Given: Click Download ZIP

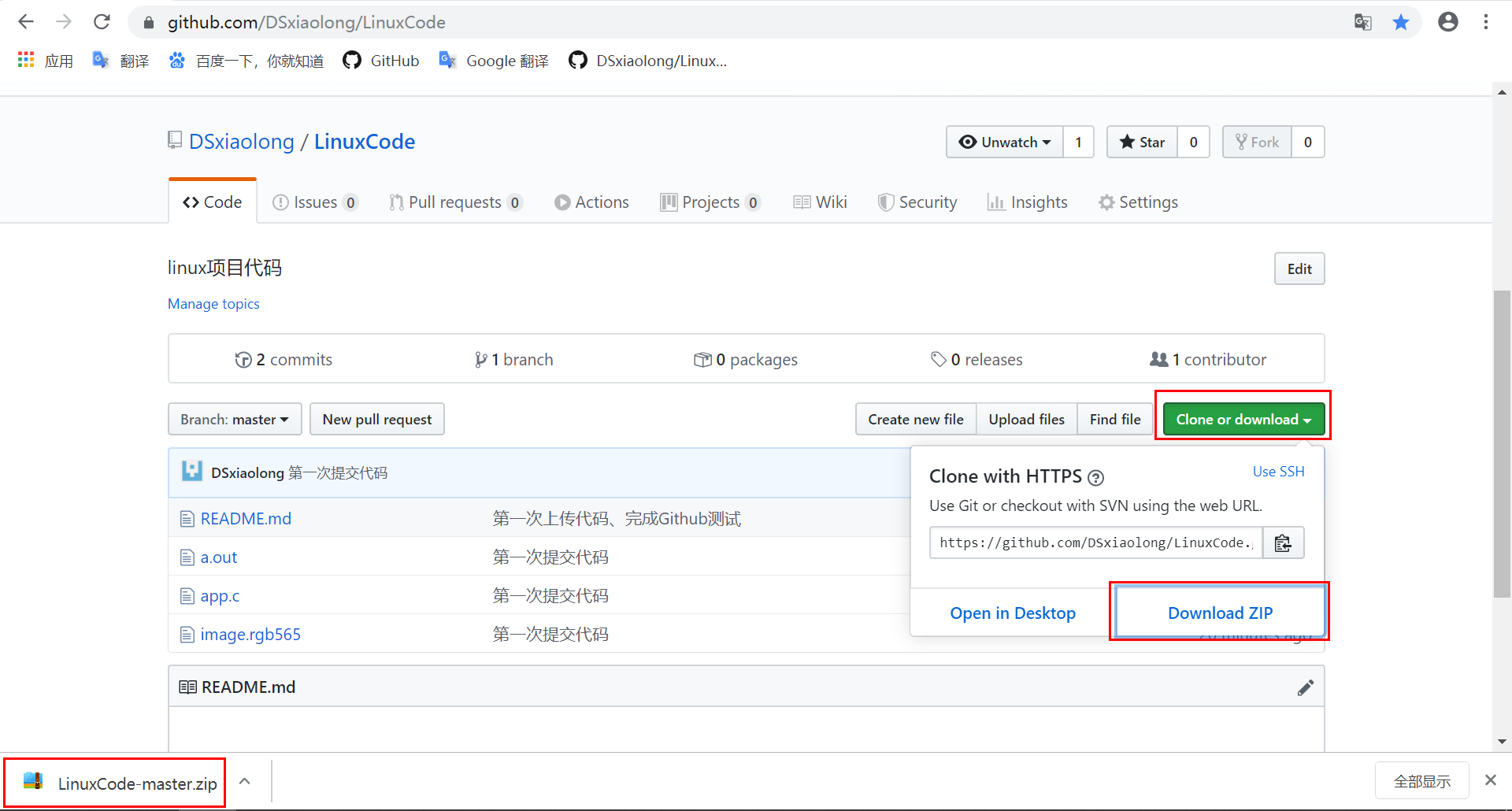Looking at the screenshot, I should (1220, 613).
